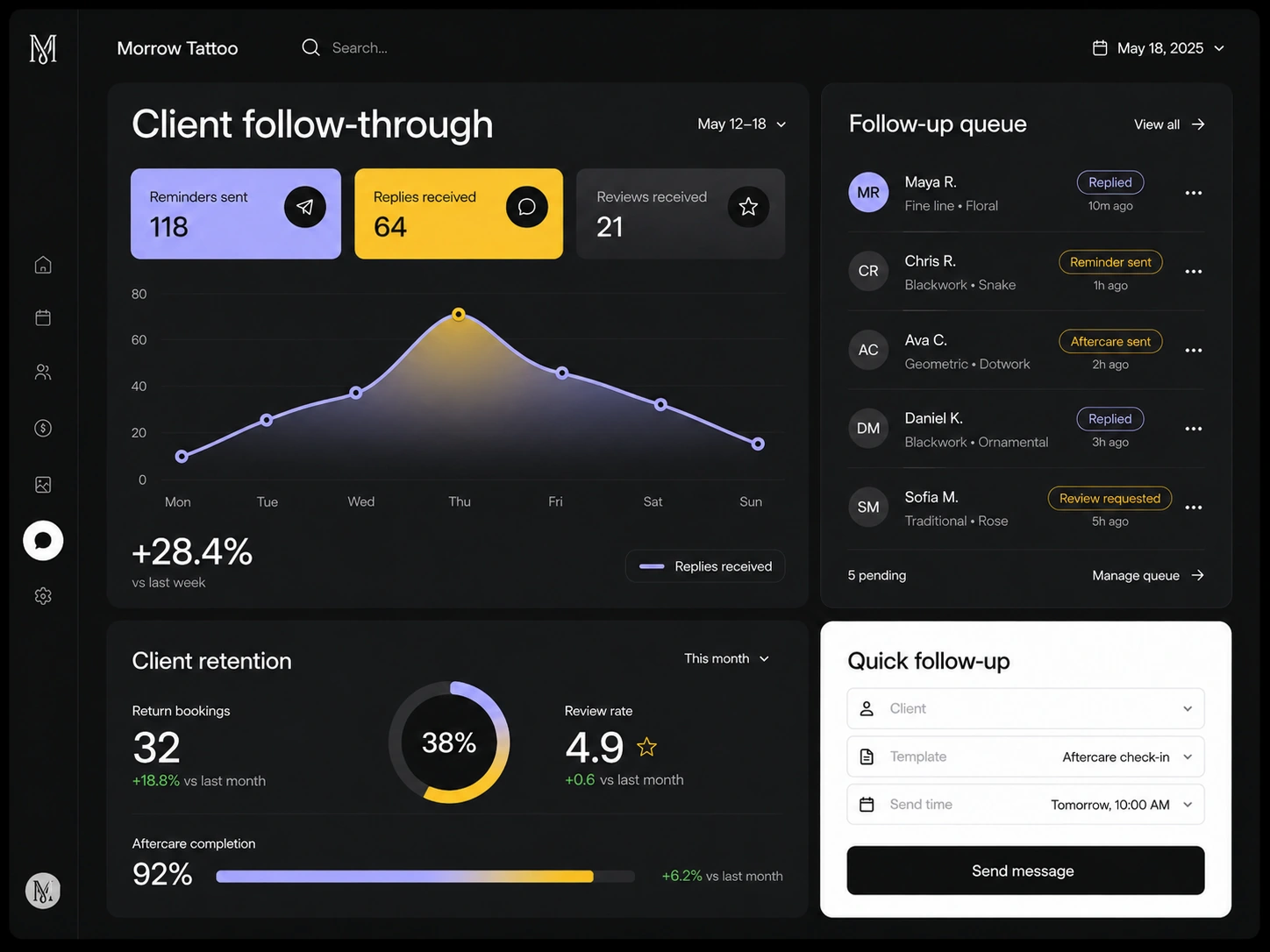Open the Template dropdown showing Aftercare check-in

click(x=1025, y=757)
